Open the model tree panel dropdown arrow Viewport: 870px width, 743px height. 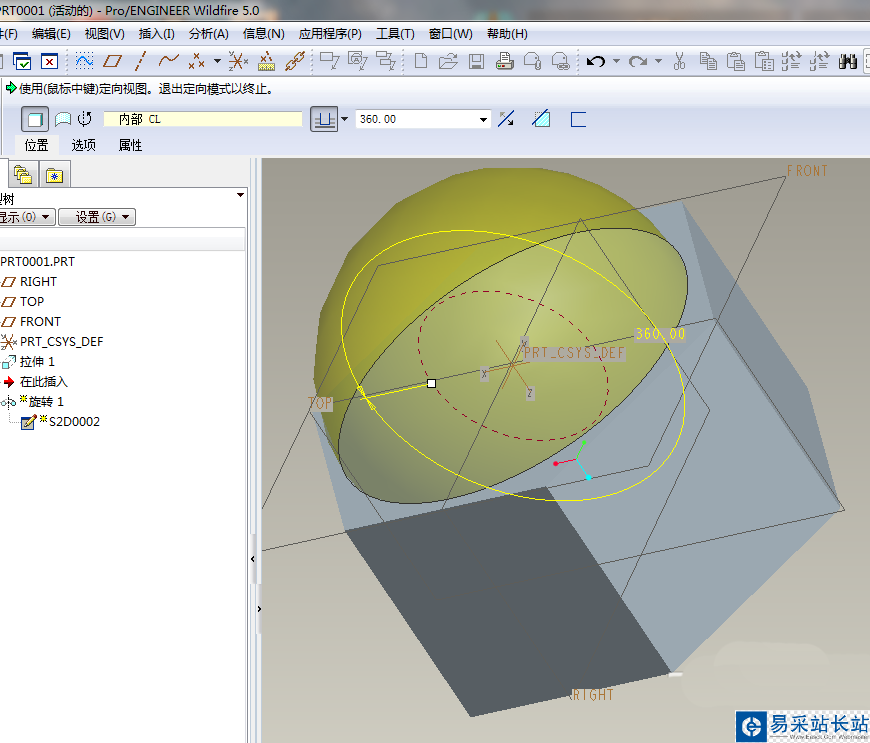[240, 195]
